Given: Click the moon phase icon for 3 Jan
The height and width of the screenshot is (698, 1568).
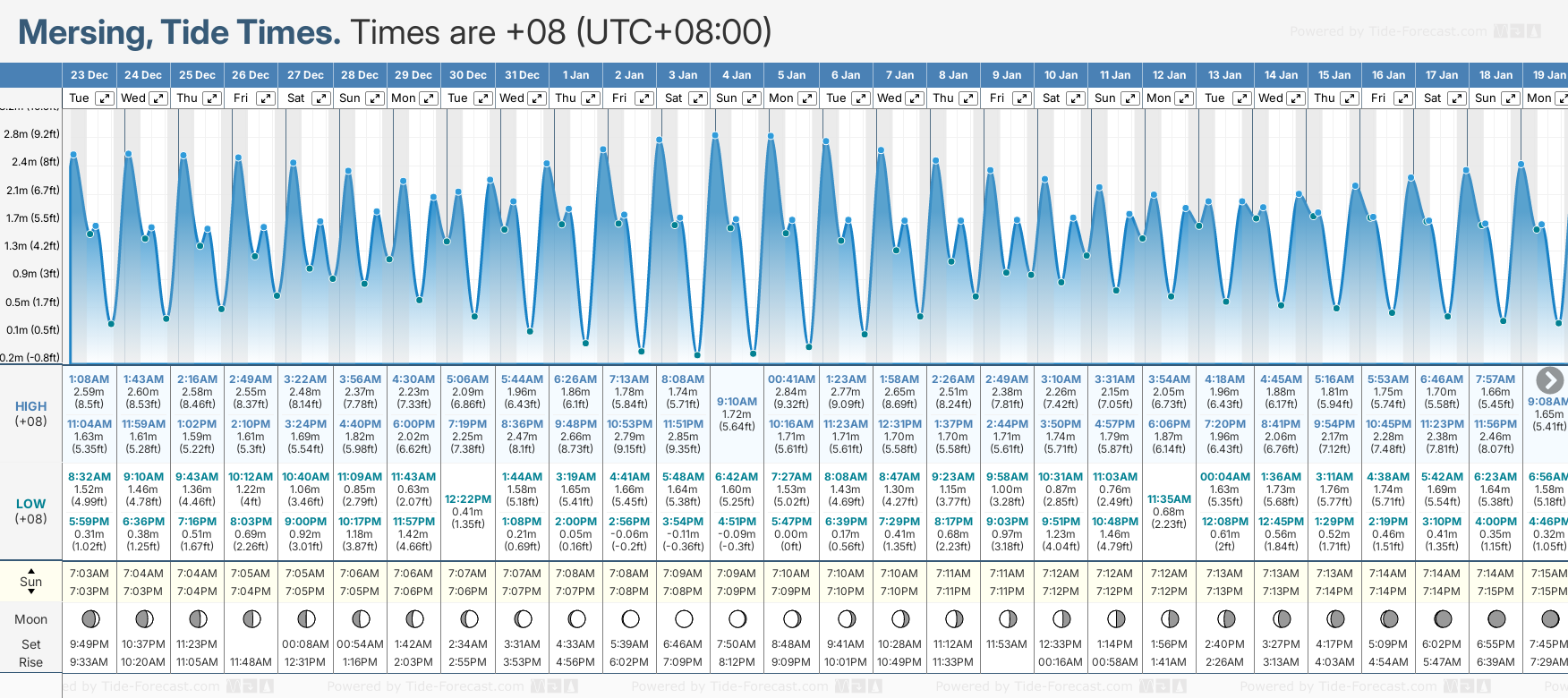Looking at the screenshot, I should coord(684,618).
